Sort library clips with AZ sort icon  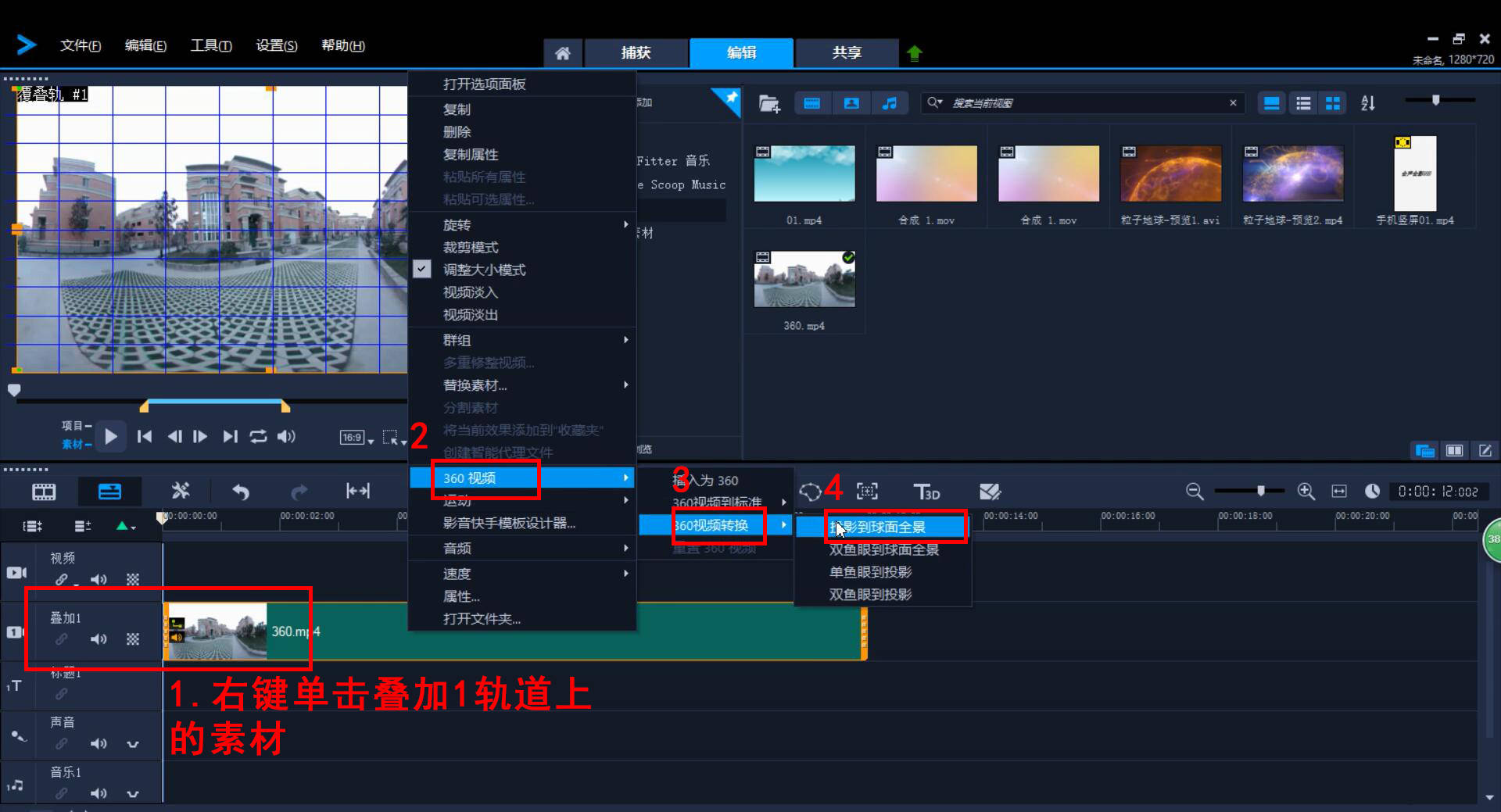click(1368, 102)
